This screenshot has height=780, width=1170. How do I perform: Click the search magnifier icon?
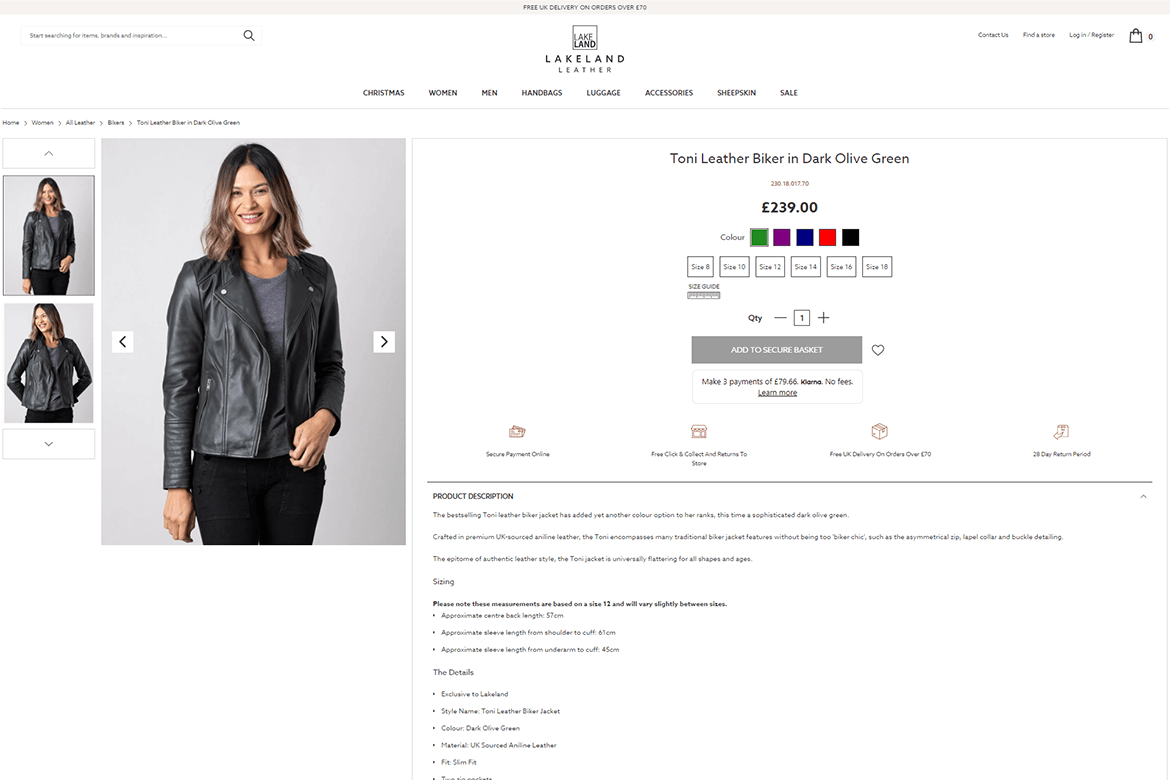coord(249,35)
